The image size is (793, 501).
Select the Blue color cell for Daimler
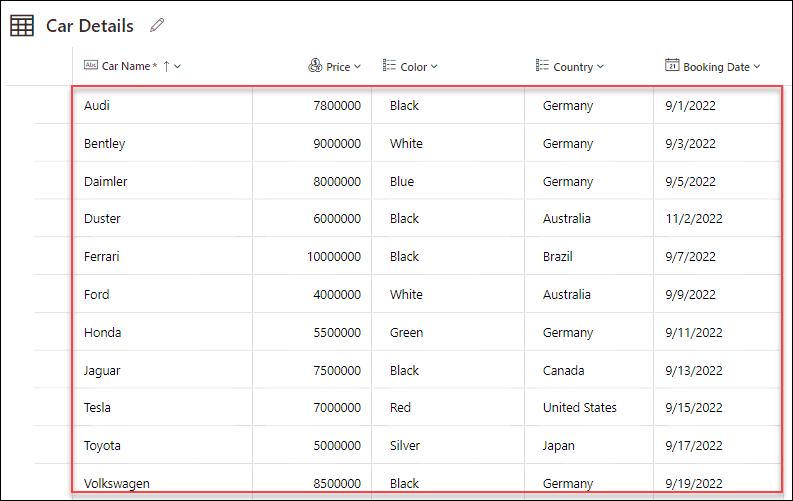[x=448, y=181]
